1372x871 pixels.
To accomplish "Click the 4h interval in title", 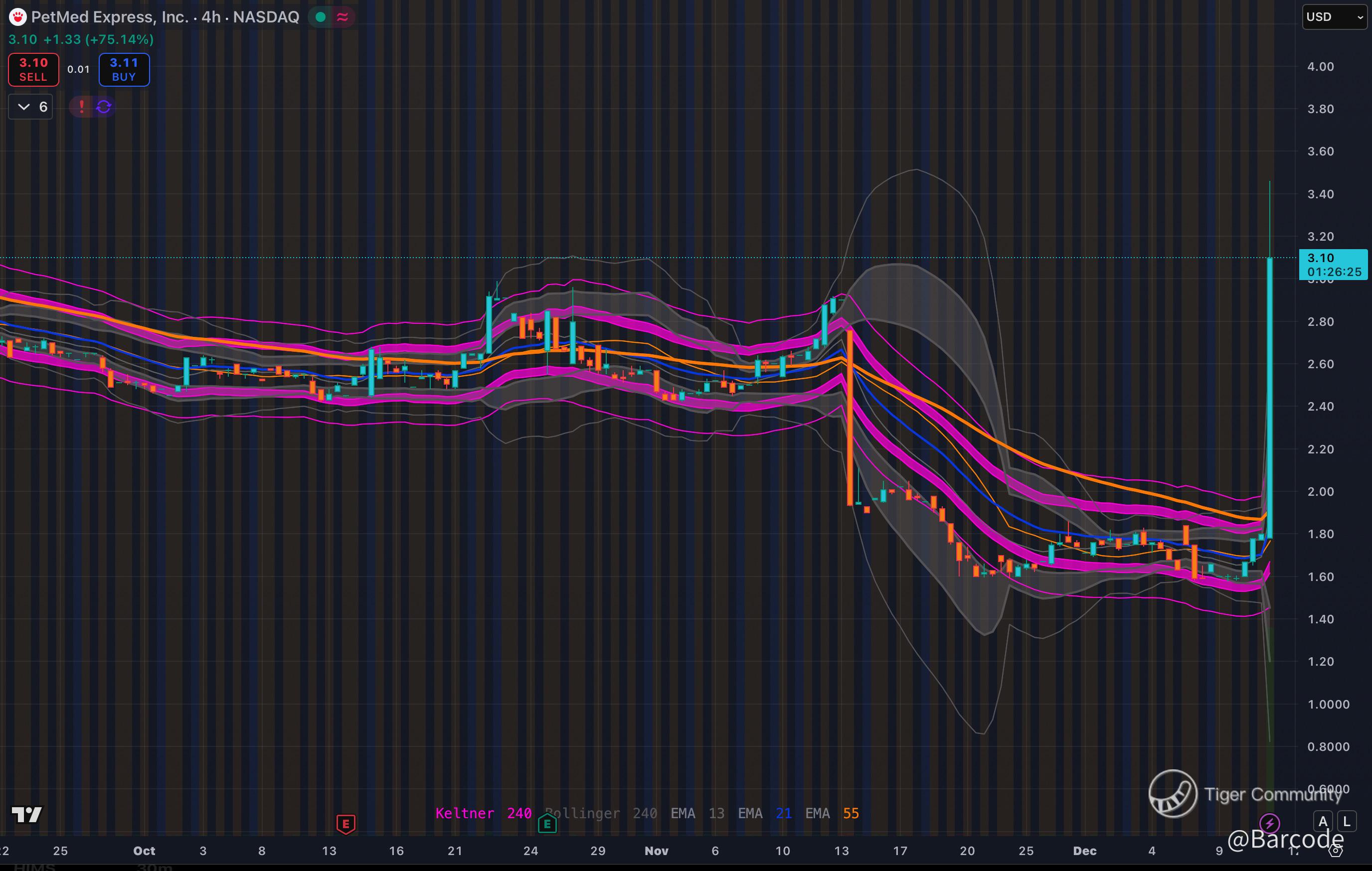I will [211, 17].
